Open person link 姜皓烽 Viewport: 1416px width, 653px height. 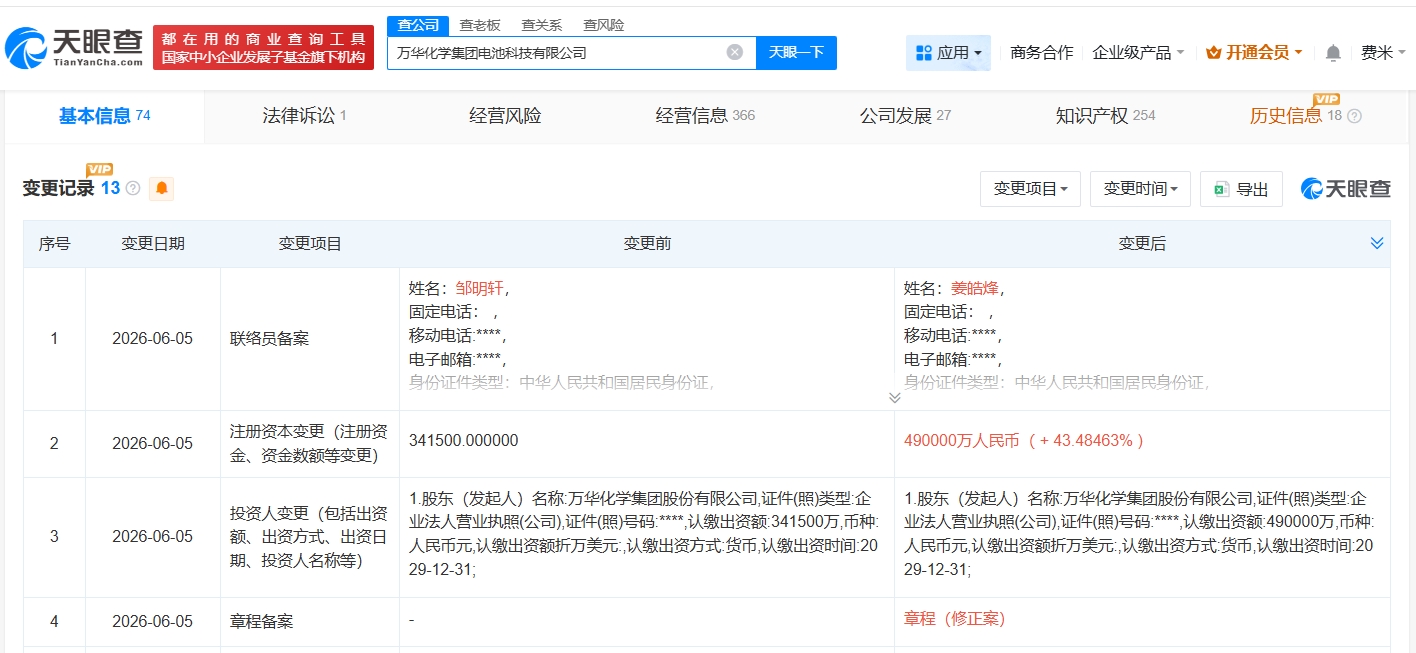point(975,288)
